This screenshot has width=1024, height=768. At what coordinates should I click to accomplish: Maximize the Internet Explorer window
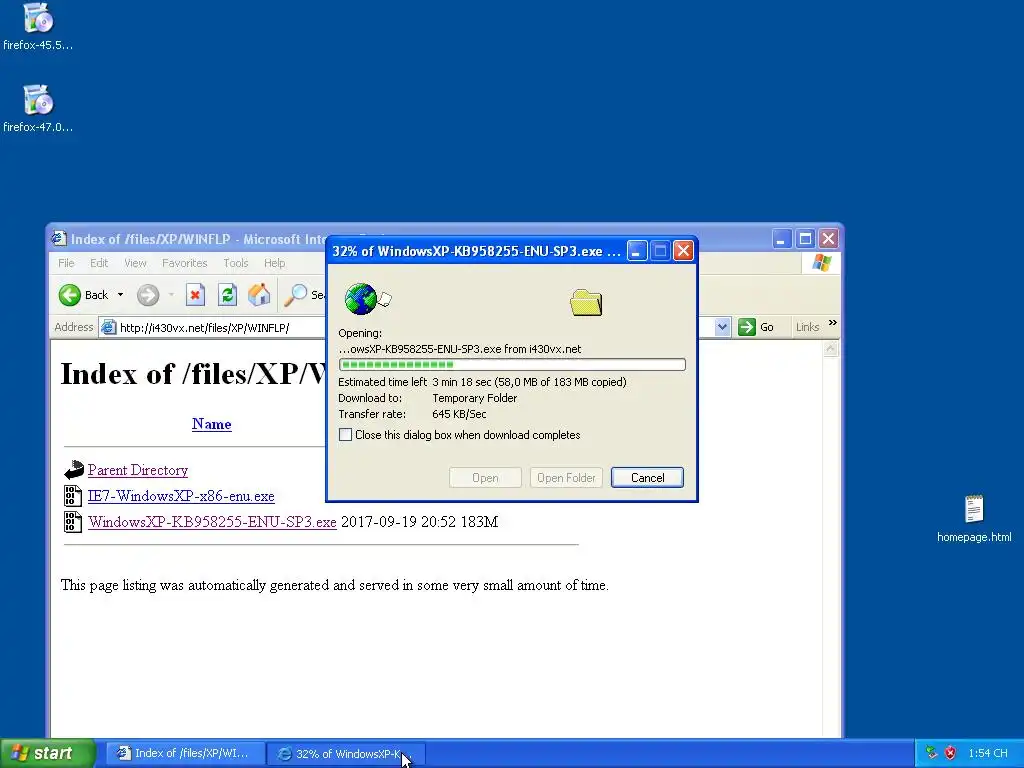[805, 239]
